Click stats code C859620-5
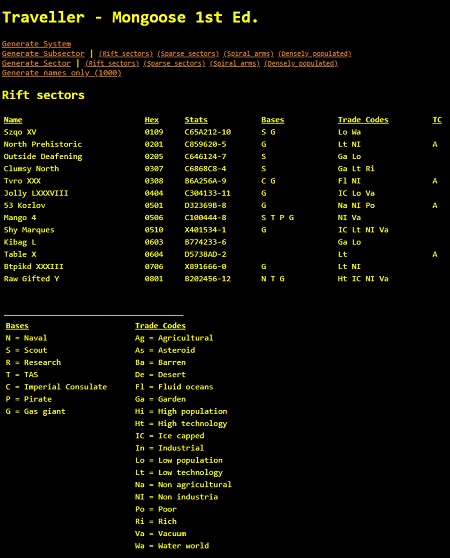 tap(205, 144)
